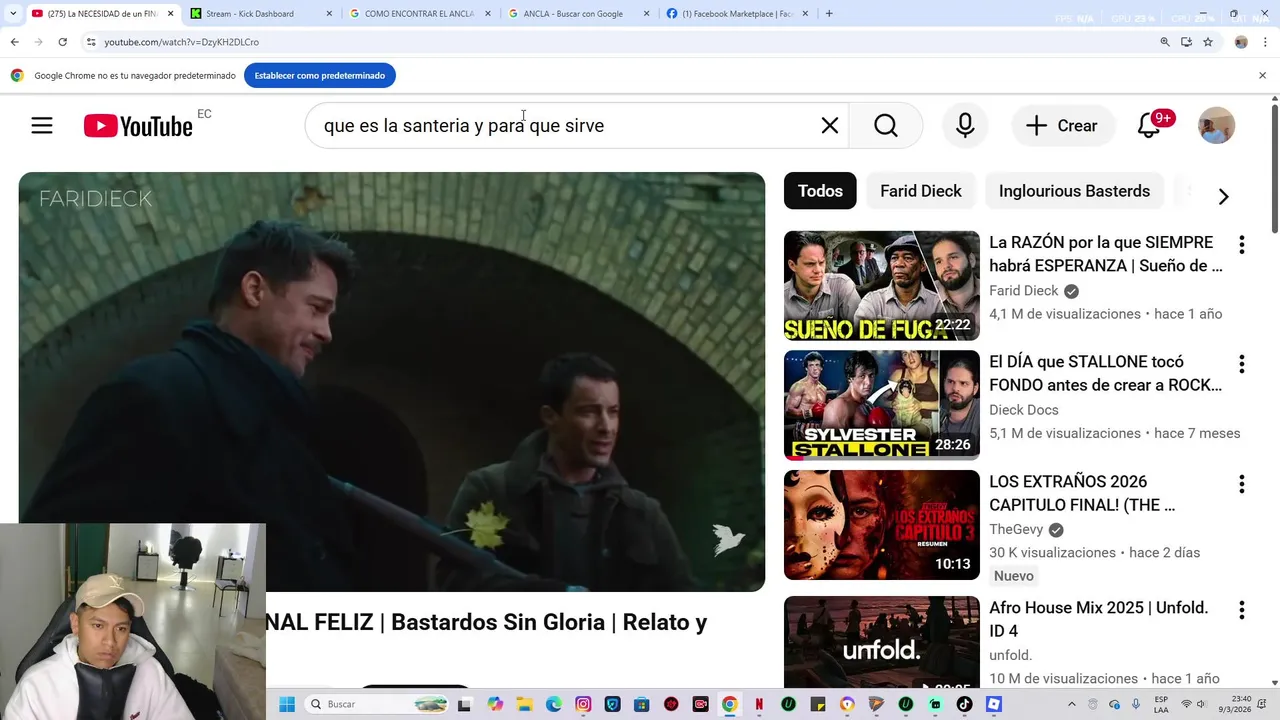Screen dimensions: 1280x720
Task: Open the SUEÑO DE FUGA thumbnail
Action: point(882,286)
